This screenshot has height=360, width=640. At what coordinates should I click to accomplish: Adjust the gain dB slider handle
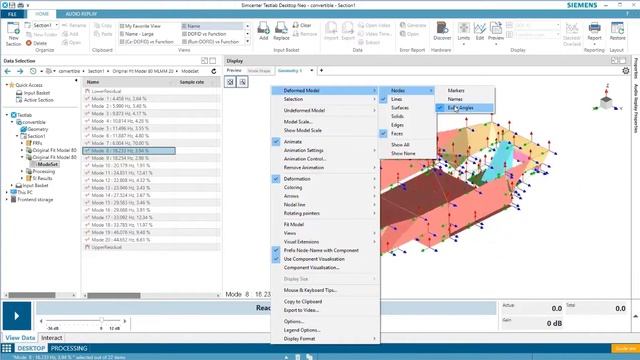click(101, 321)
